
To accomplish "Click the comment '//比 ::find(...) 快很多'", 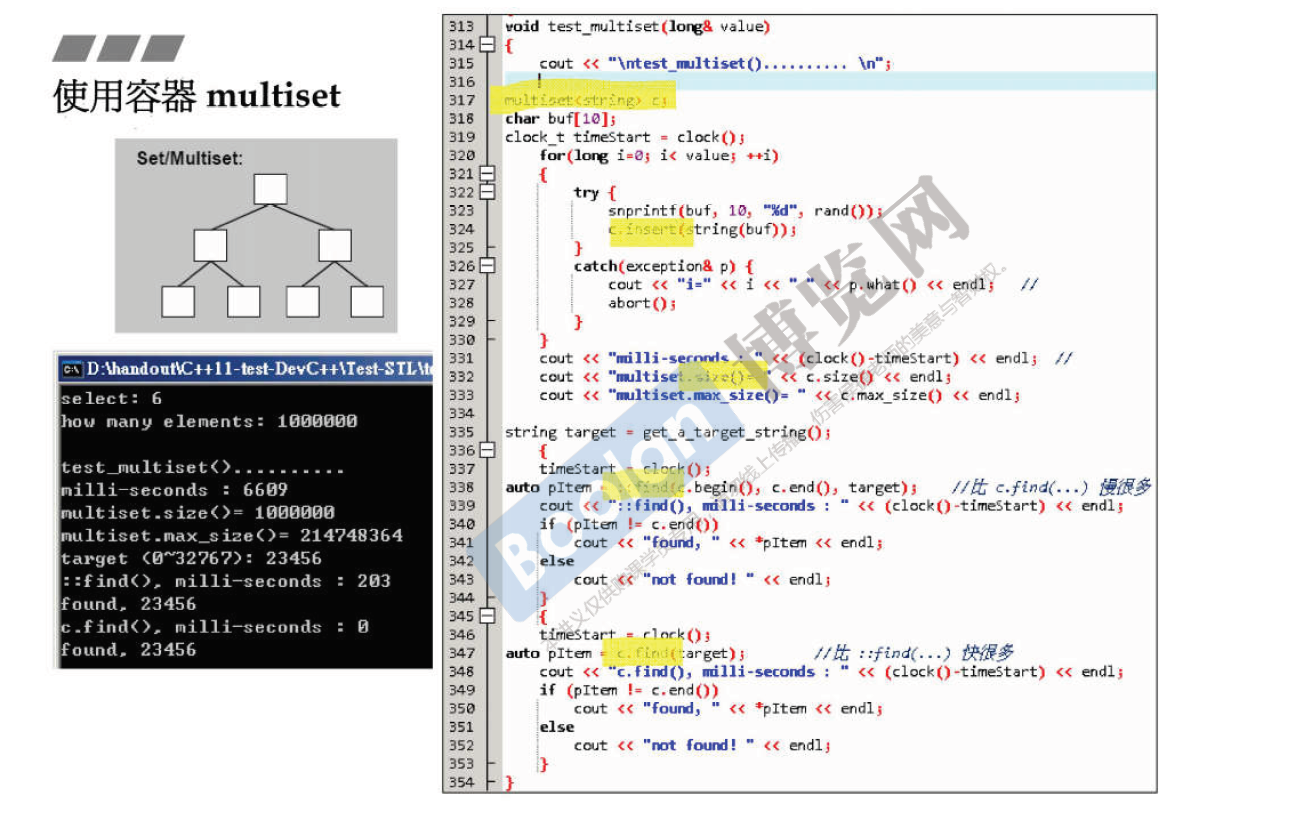I will [914, 653].
